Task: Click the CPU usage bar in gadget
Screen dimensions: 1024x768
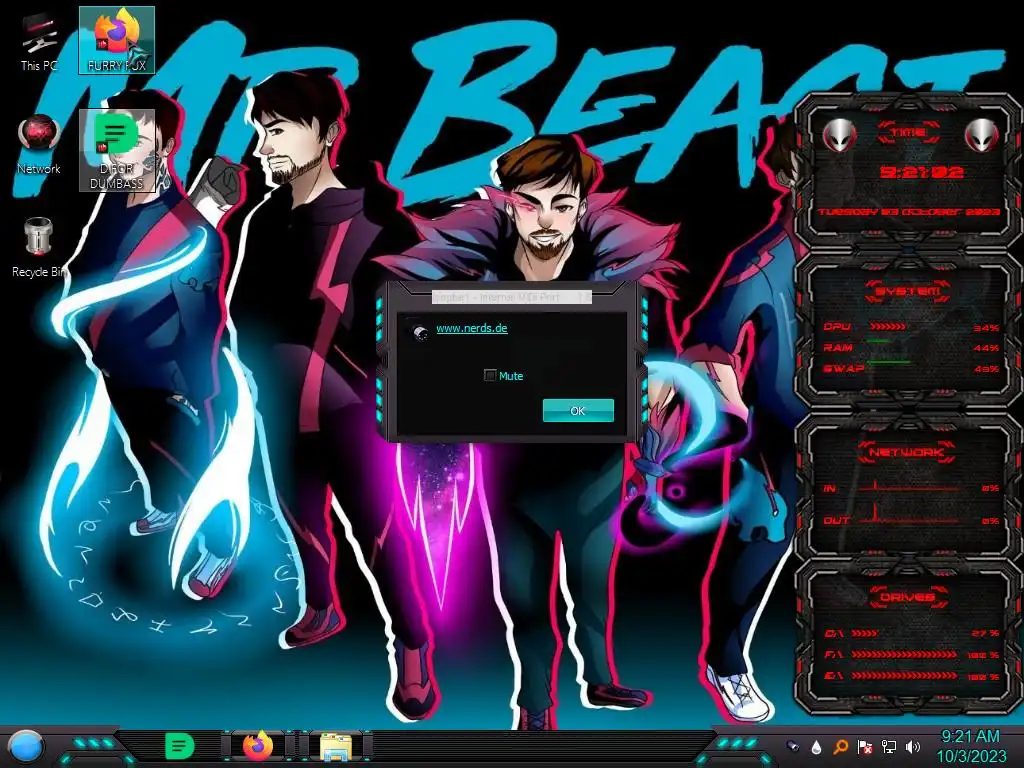Action: point(888,327)
